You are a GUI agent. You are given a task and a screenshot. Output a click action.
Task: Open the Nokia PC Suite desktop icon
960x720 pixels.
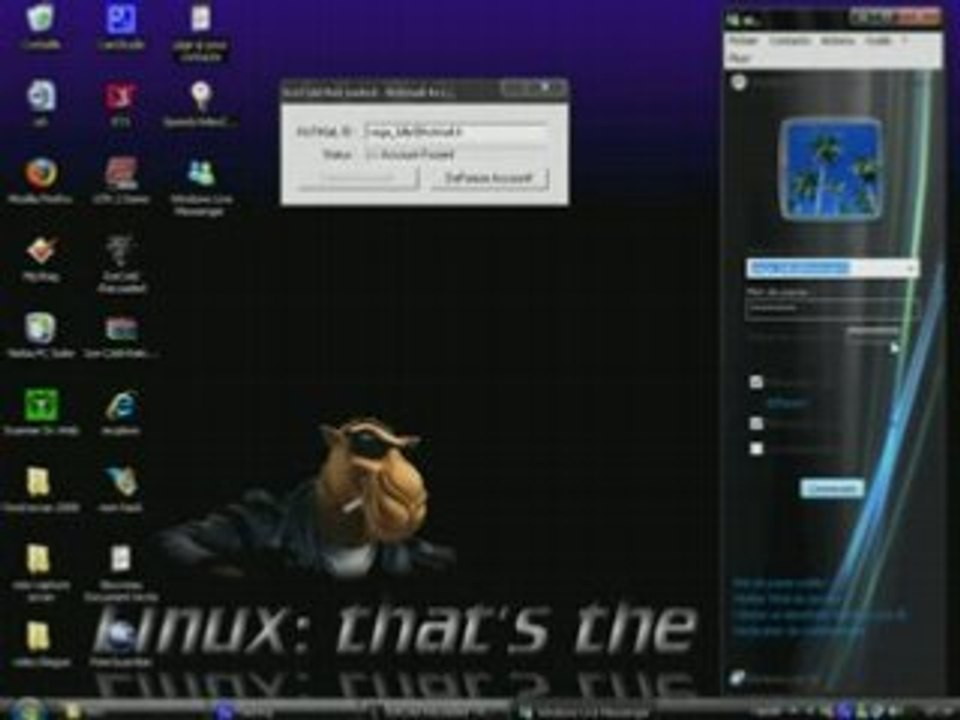40,334
